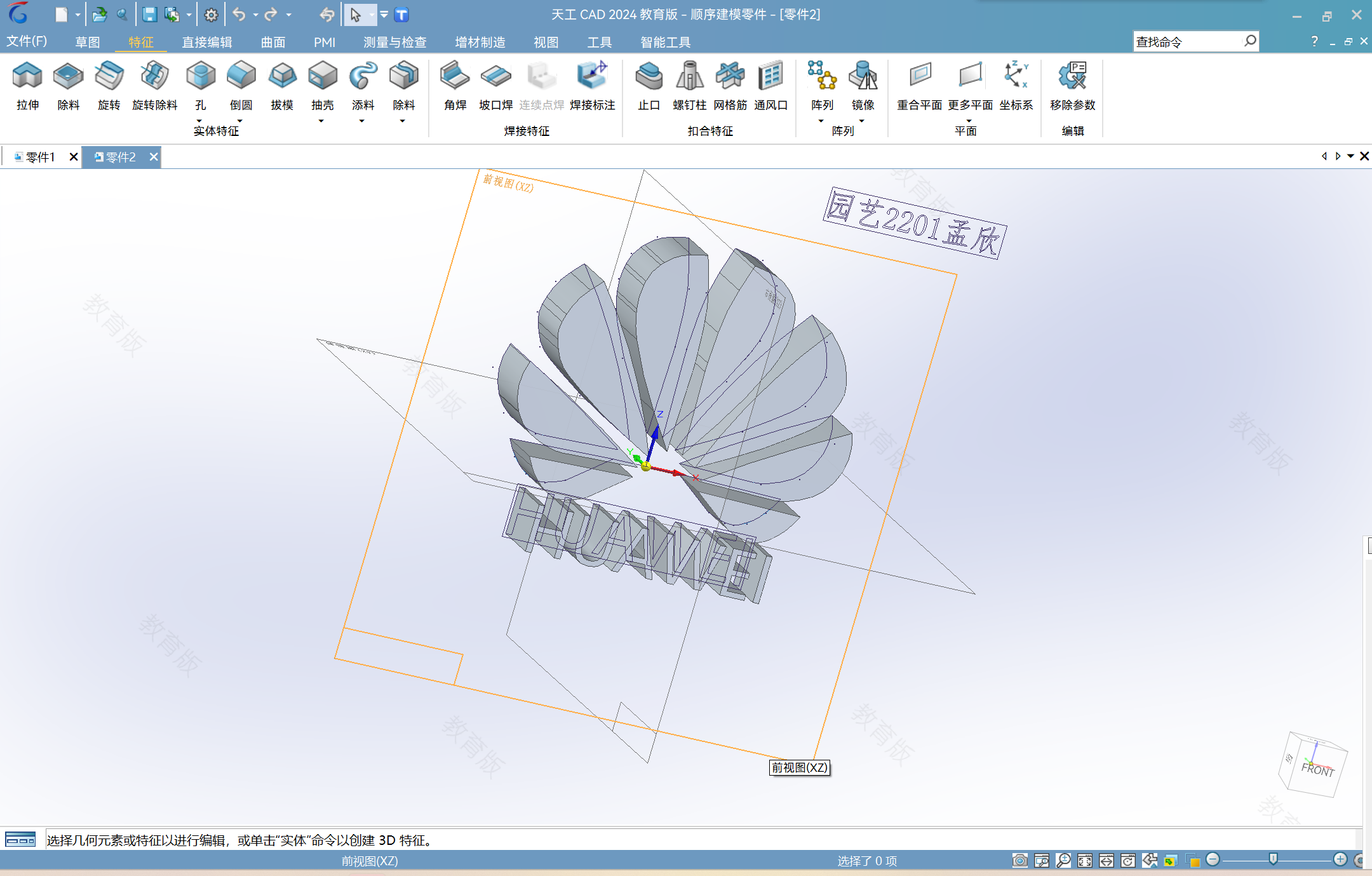1372x876 pixels.
Task: Expand the redo history dropdown arrow
Action: (x=289, y=15)
